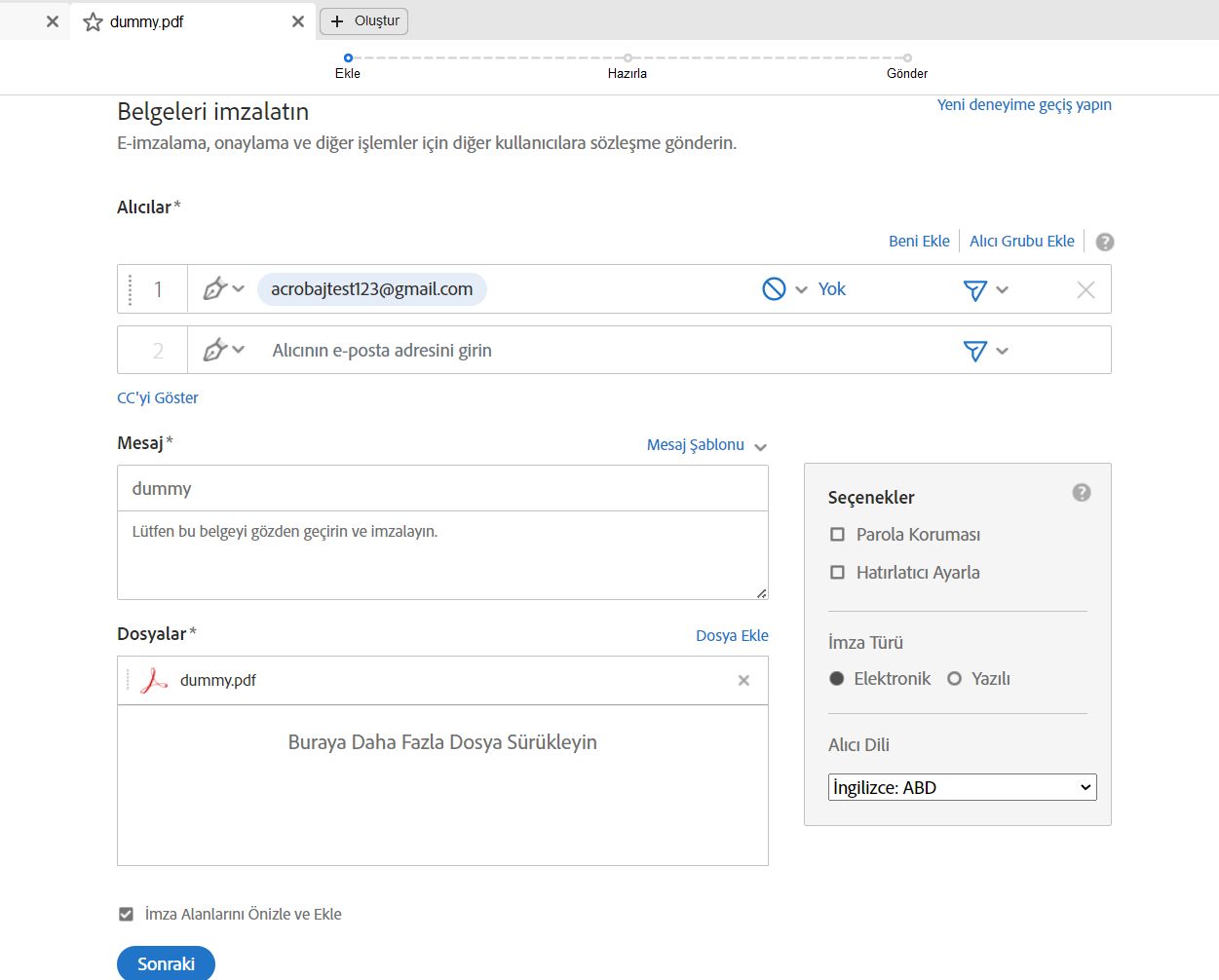Screen dimensions: 1219x980
Task: Click the Oluştur create button
Action: 364,20
